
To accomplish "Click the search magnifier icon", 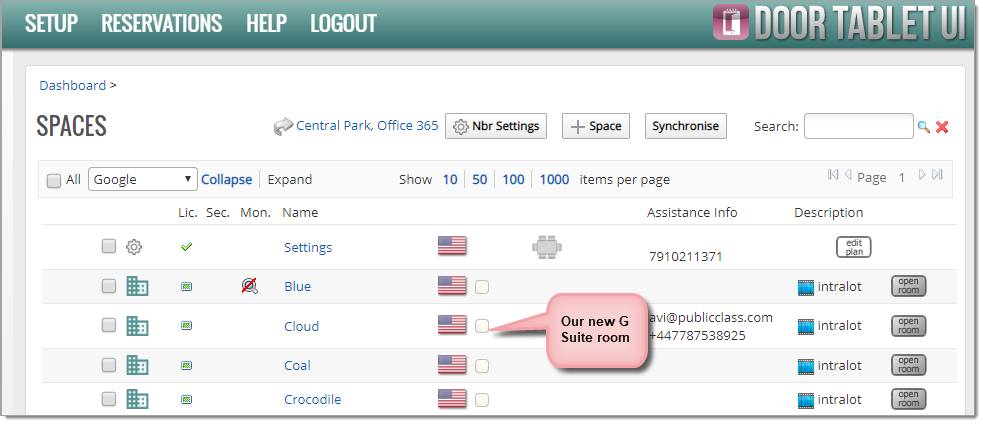I will coord(924,127).
